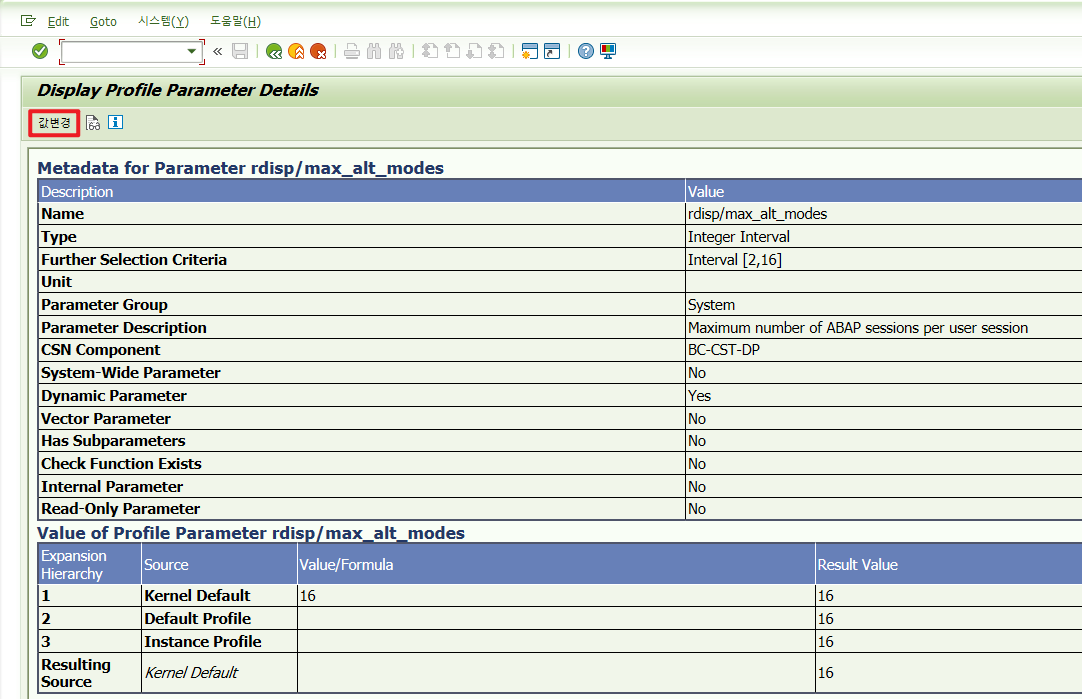Open the 도움말(H) menu
The height and width of the screenshot is (699, 1082).
(x=235, y=21)
